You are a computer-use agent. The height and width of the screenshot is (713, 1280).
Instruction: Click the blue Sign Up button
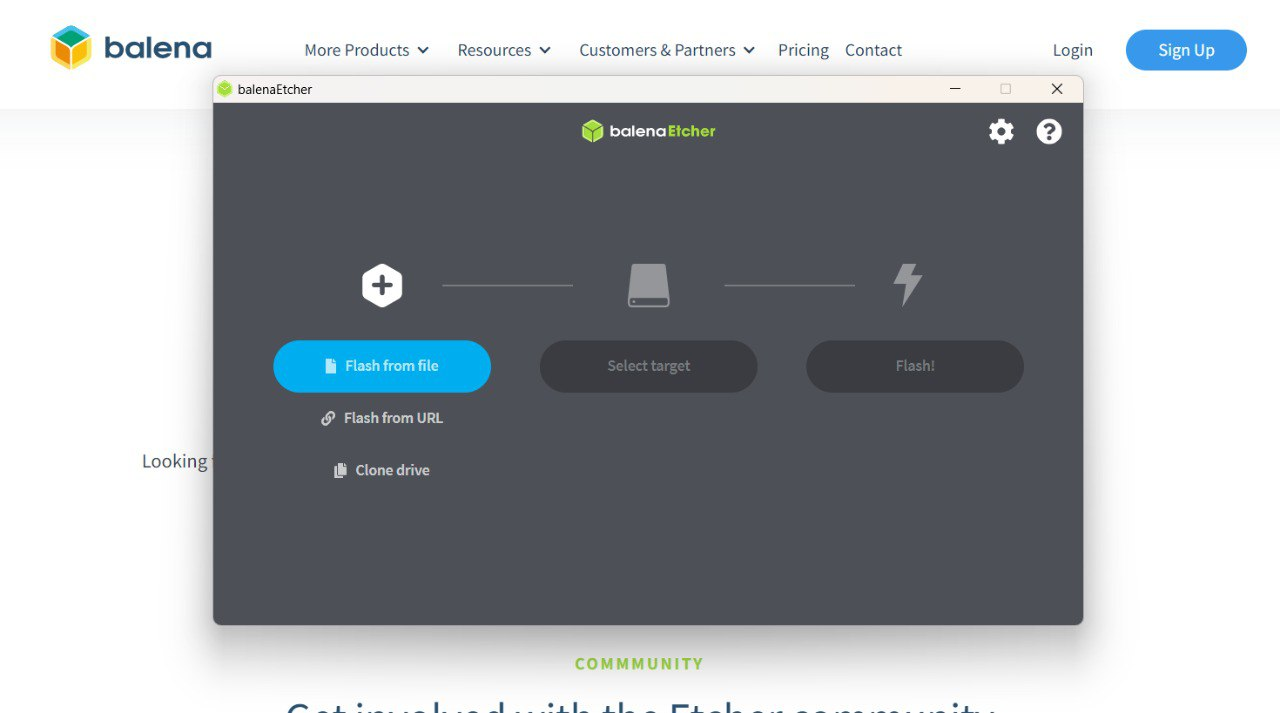(x=1186, y=50)
